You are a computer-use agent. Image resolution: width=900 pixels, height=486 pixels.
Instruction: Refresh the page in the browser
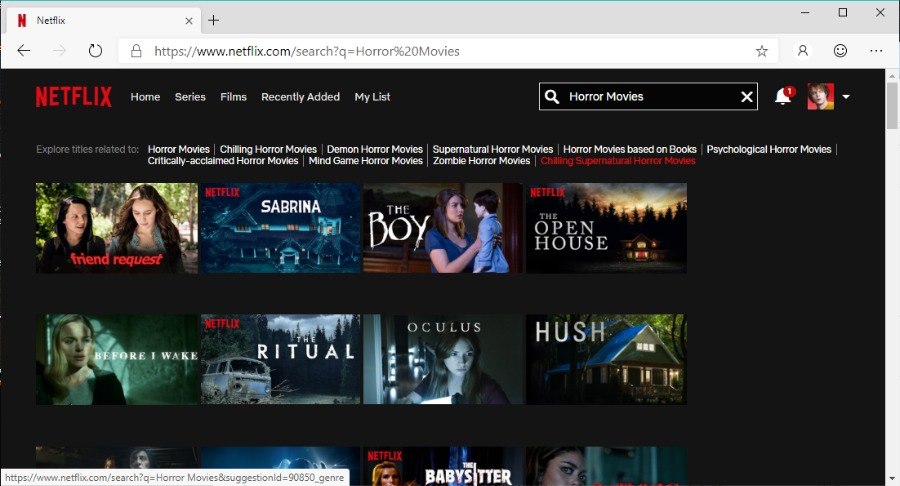[95, 51]
